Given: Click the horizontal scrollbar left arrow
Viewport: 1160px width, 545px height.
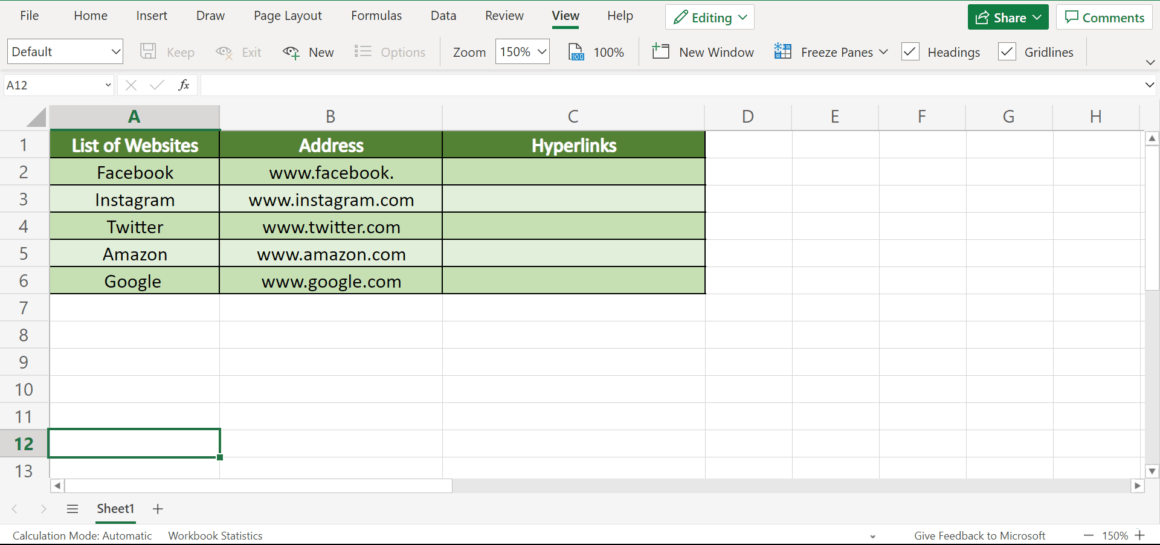Looking at the screenshot, I should 57,486.
